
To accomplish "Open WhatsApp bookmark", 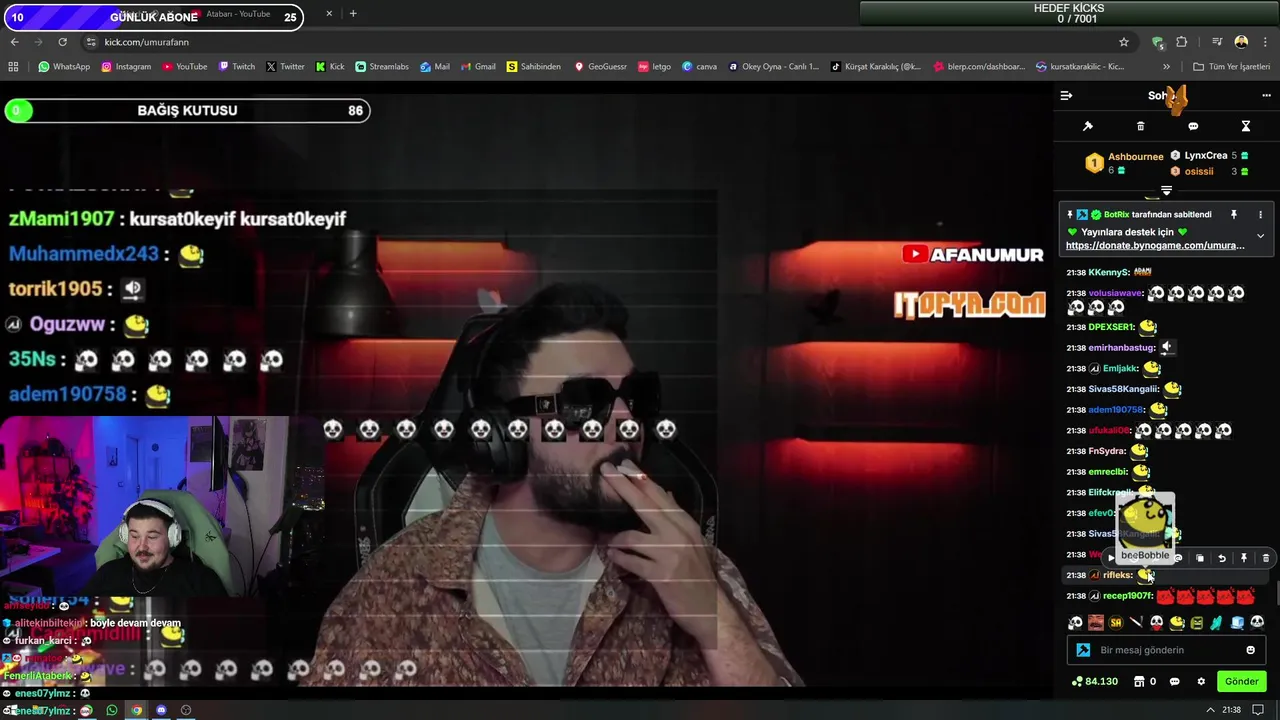I will pos(64,67).
